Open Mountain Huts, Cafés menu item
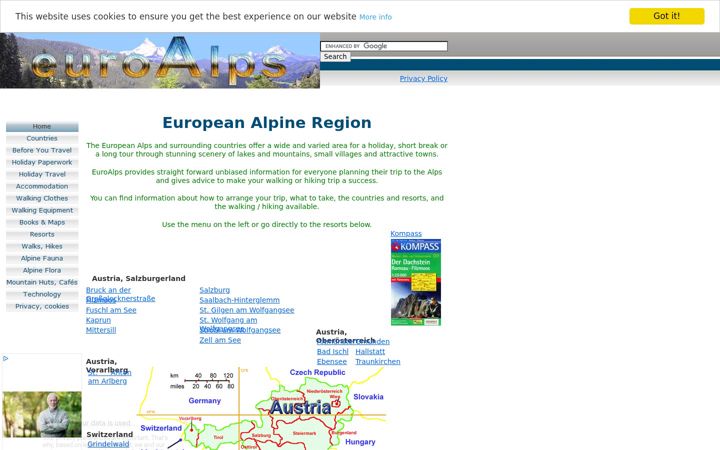Image resolution: width=720 pixels, height=450 pixels. coord(42,282)
